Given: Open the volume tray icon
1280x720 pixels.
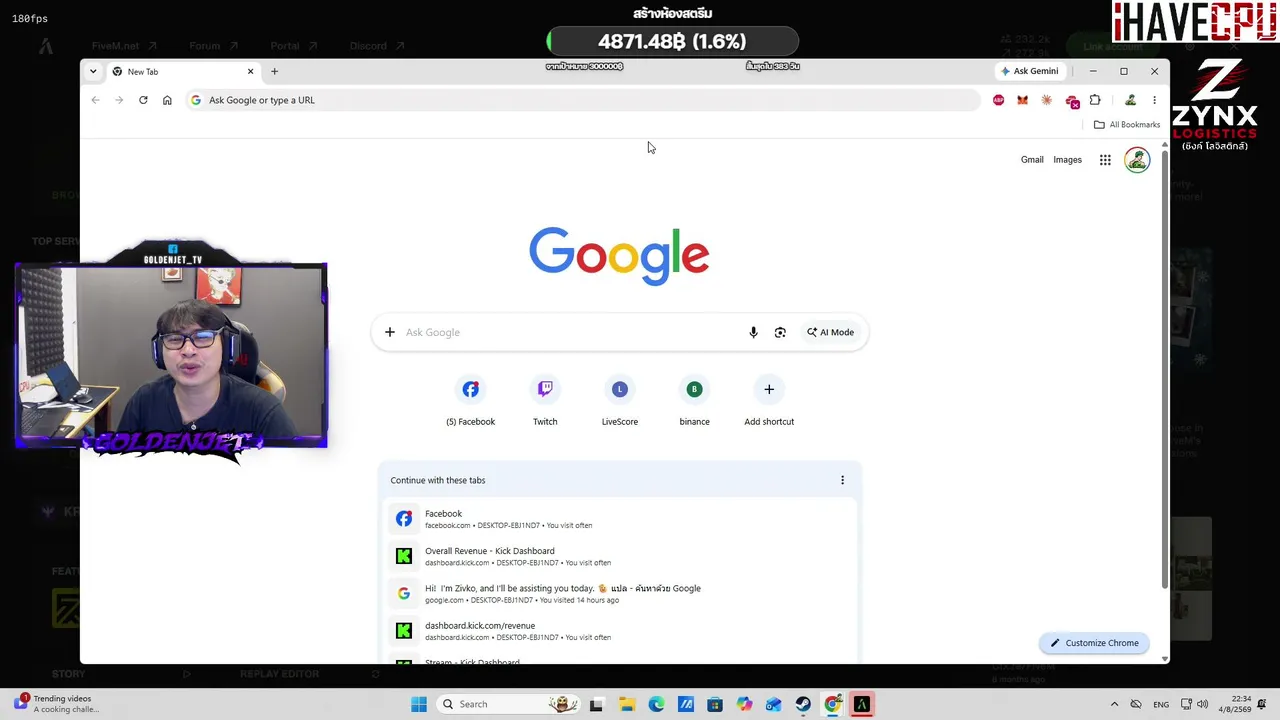Looking at the screenshot, I should coord(1202,704).
